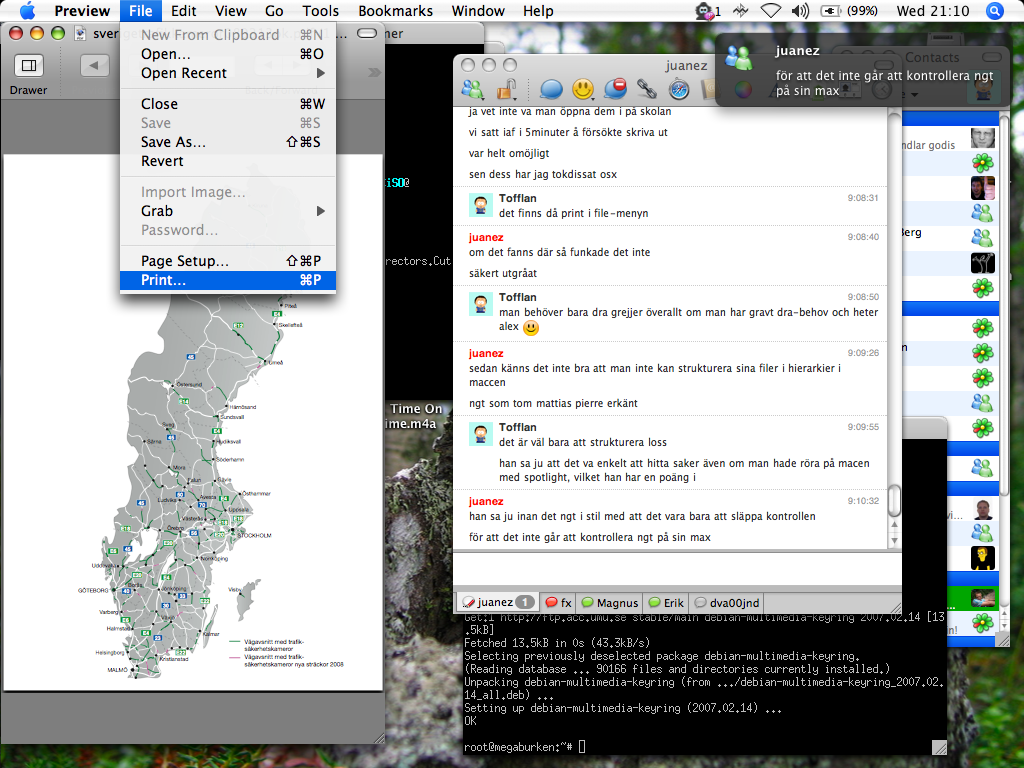
Task: Click the chat scrollbar down arrow
Action: 894,541
